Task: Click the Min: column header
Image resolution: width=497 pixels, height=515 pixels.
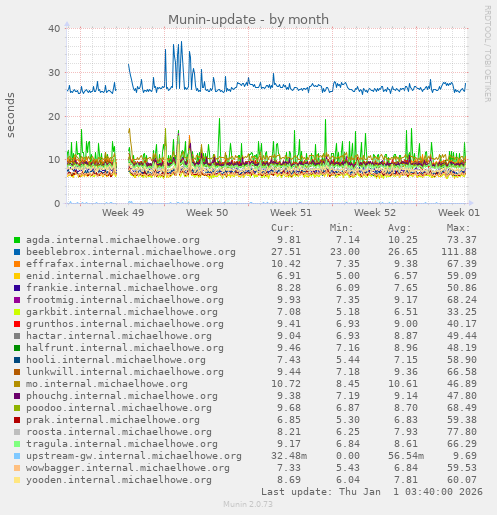Action: 341,228
